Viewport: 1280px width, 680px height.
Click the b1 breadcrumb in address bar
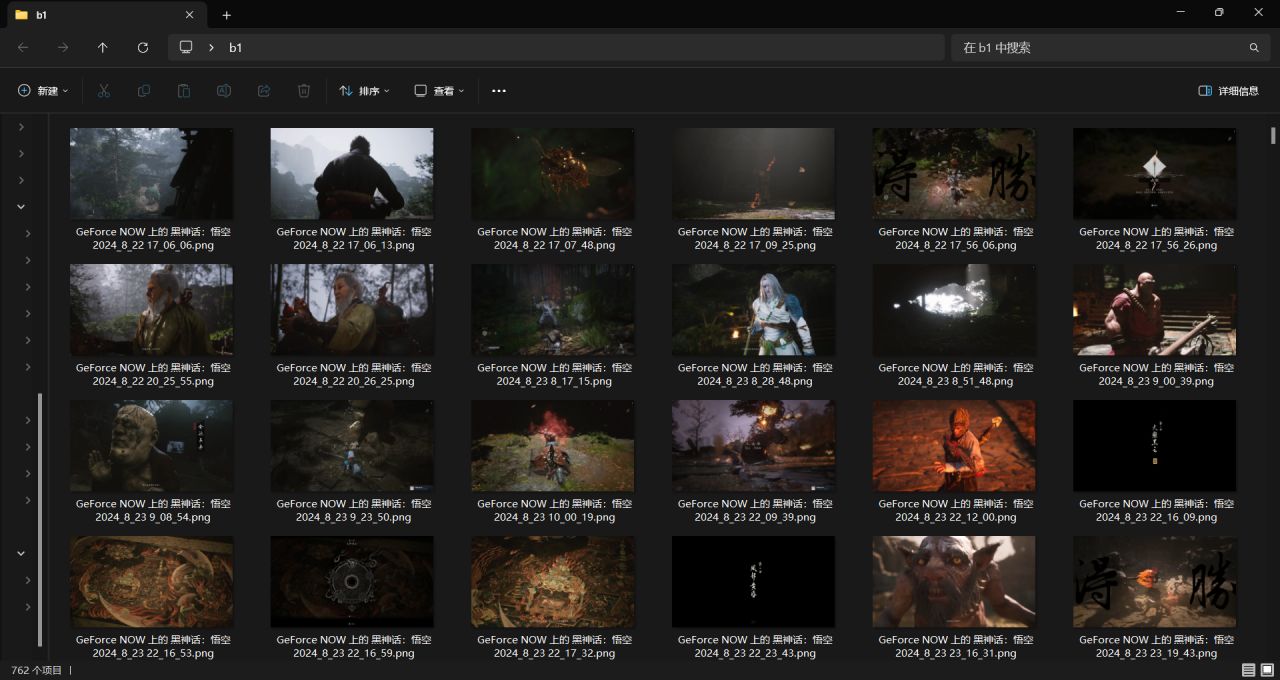click(235, 47)
